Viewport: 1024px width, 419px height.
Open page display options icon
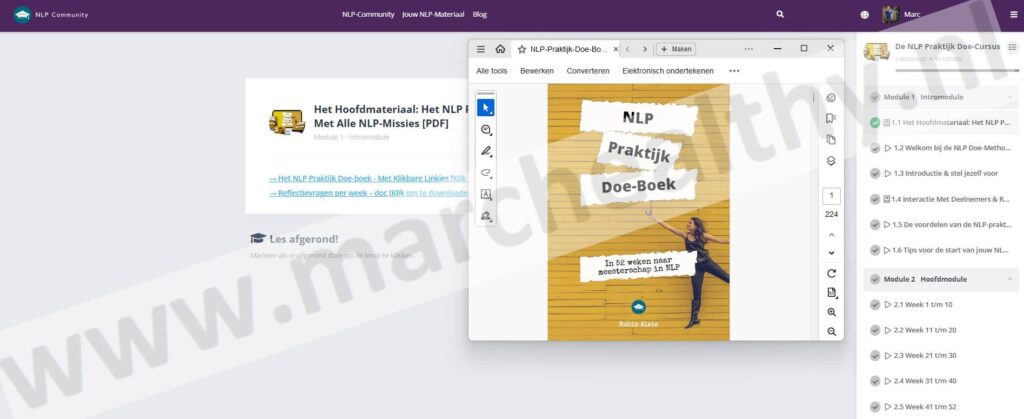(831, 292)
